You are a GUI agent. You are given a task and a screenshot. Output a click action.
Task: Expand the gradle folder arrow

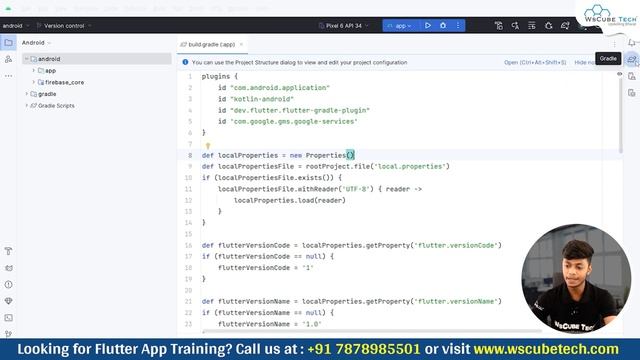(x=27, y=94)
